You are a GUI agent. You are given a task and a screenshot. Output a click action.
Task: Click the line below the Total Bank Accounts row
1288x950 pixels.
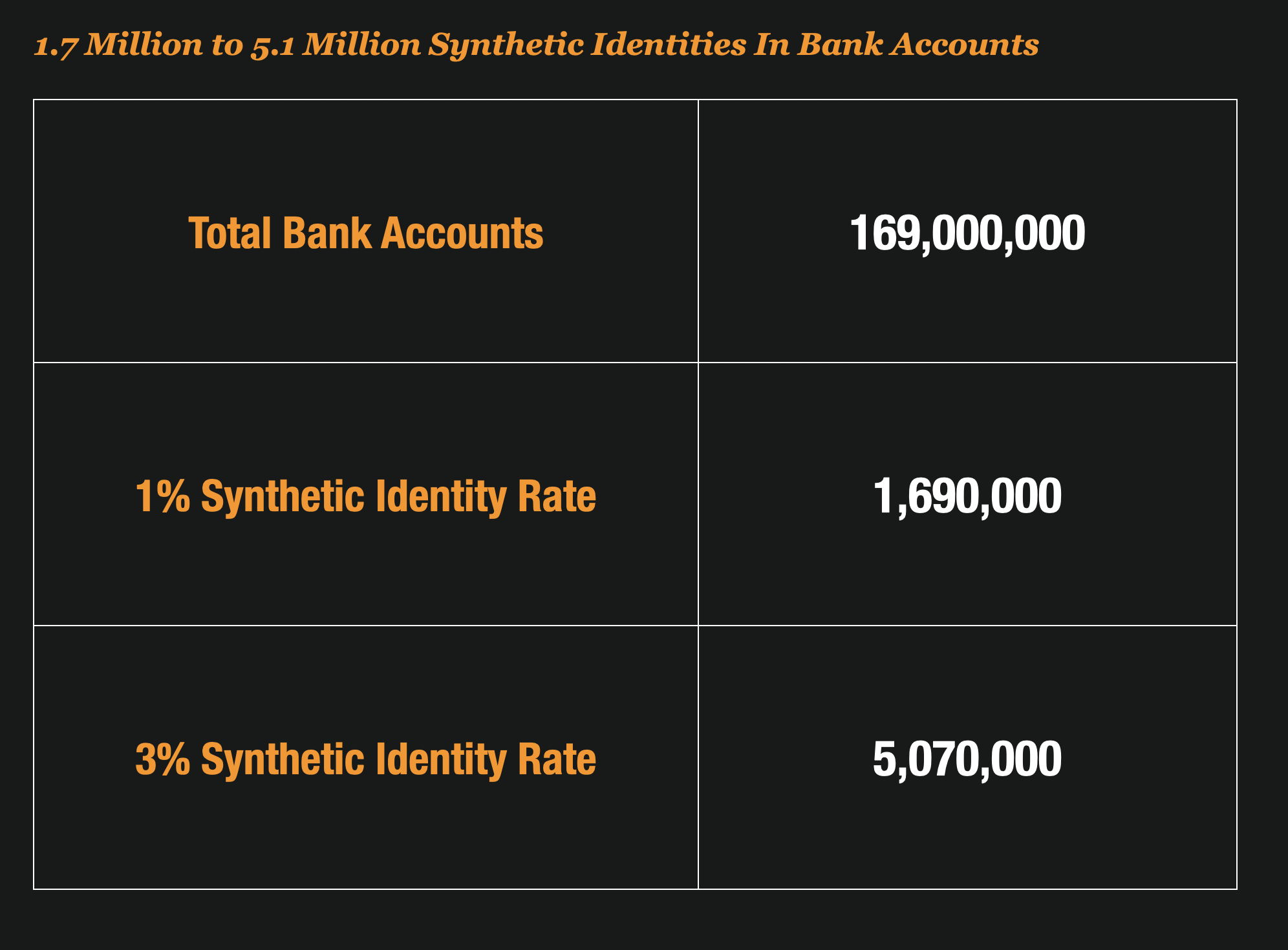point(365,363)
